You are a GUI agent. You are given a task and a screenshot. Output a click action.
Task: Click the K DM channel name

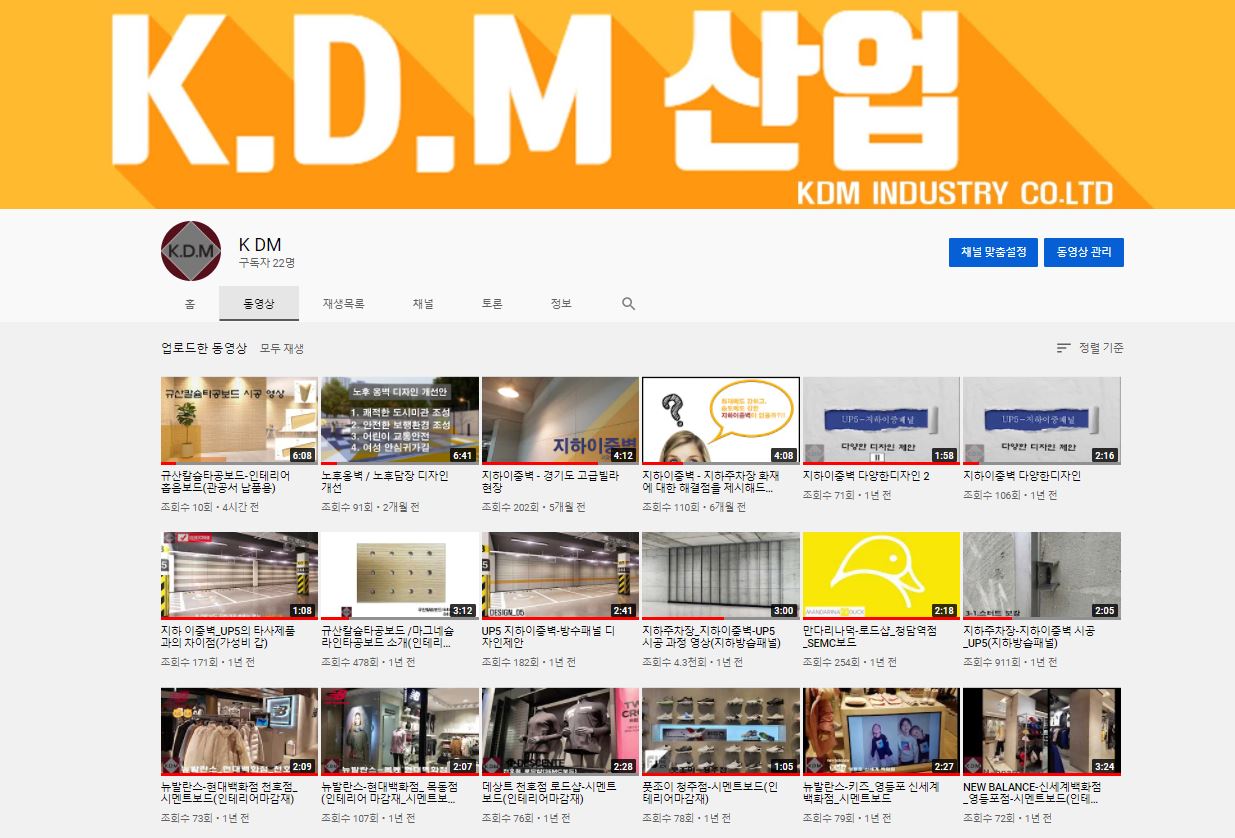pos(260,244)
